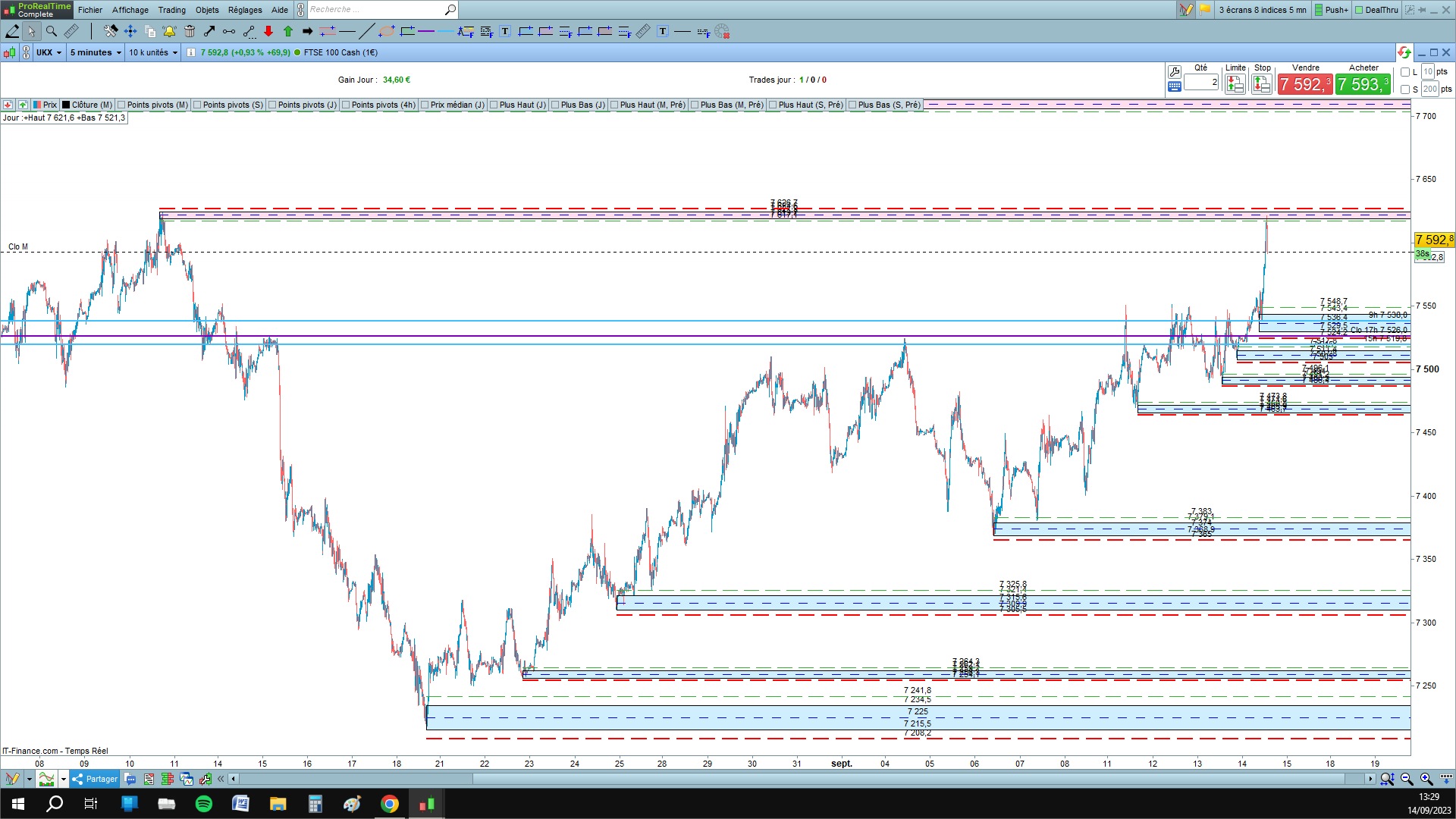The height and width of the screenshot is (819, 1456).
Task: Expand the 5 minutes timeframe dropdown
Action: coord(96,52)
